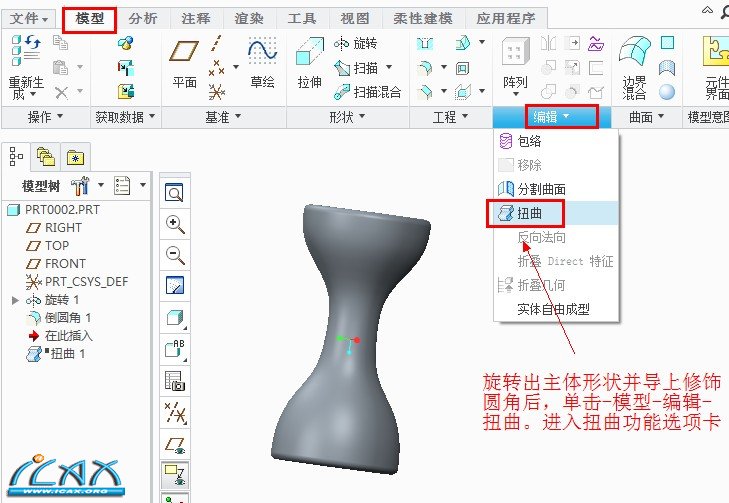Switch to the Folder Browser tab icon
Image resolution: width=729 pixels, height=503 pixels.
pyautogui.click(x=46, y=157)
